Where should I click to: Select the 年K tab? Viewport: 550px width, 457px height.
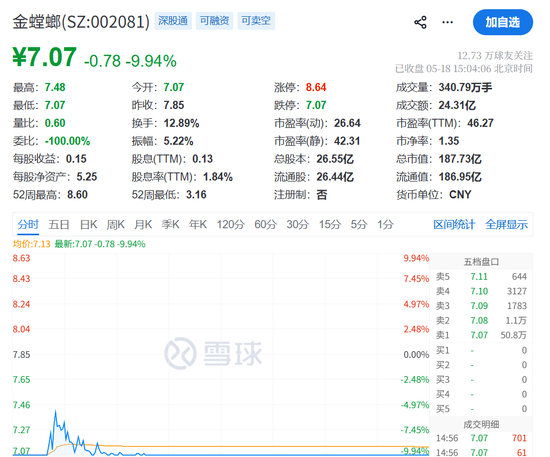(x=197, y=224)
